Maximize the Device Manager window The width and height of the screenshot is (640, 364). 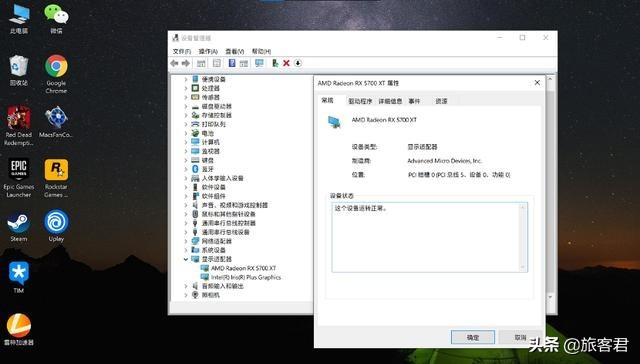[x=522, y=38]
